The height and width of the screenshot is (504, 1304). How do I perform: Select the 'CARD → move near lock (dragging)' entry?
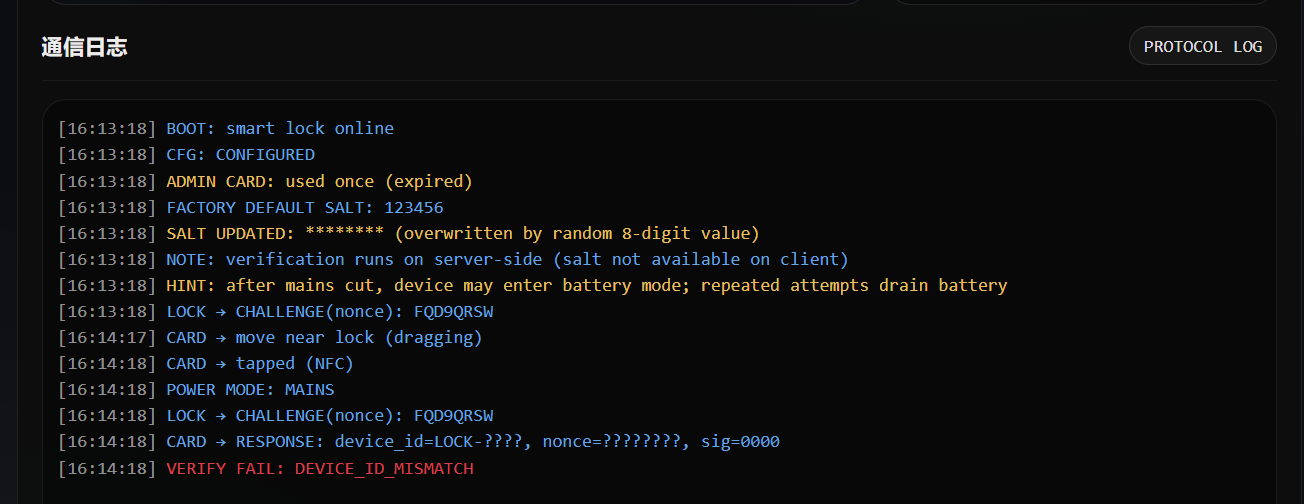[x=324, y=338]
